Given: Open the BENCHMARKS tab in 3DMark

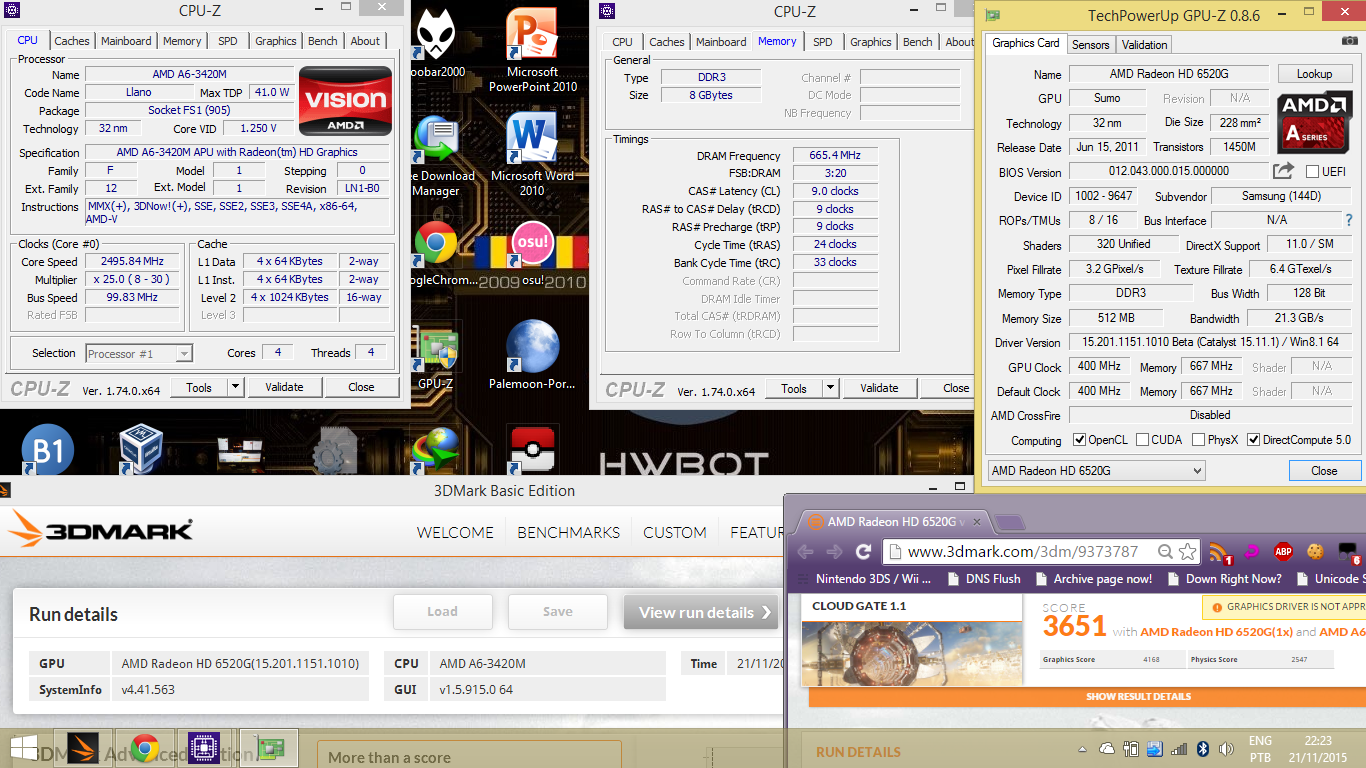Looking at the screenshot, I should [x=568, y=533].
